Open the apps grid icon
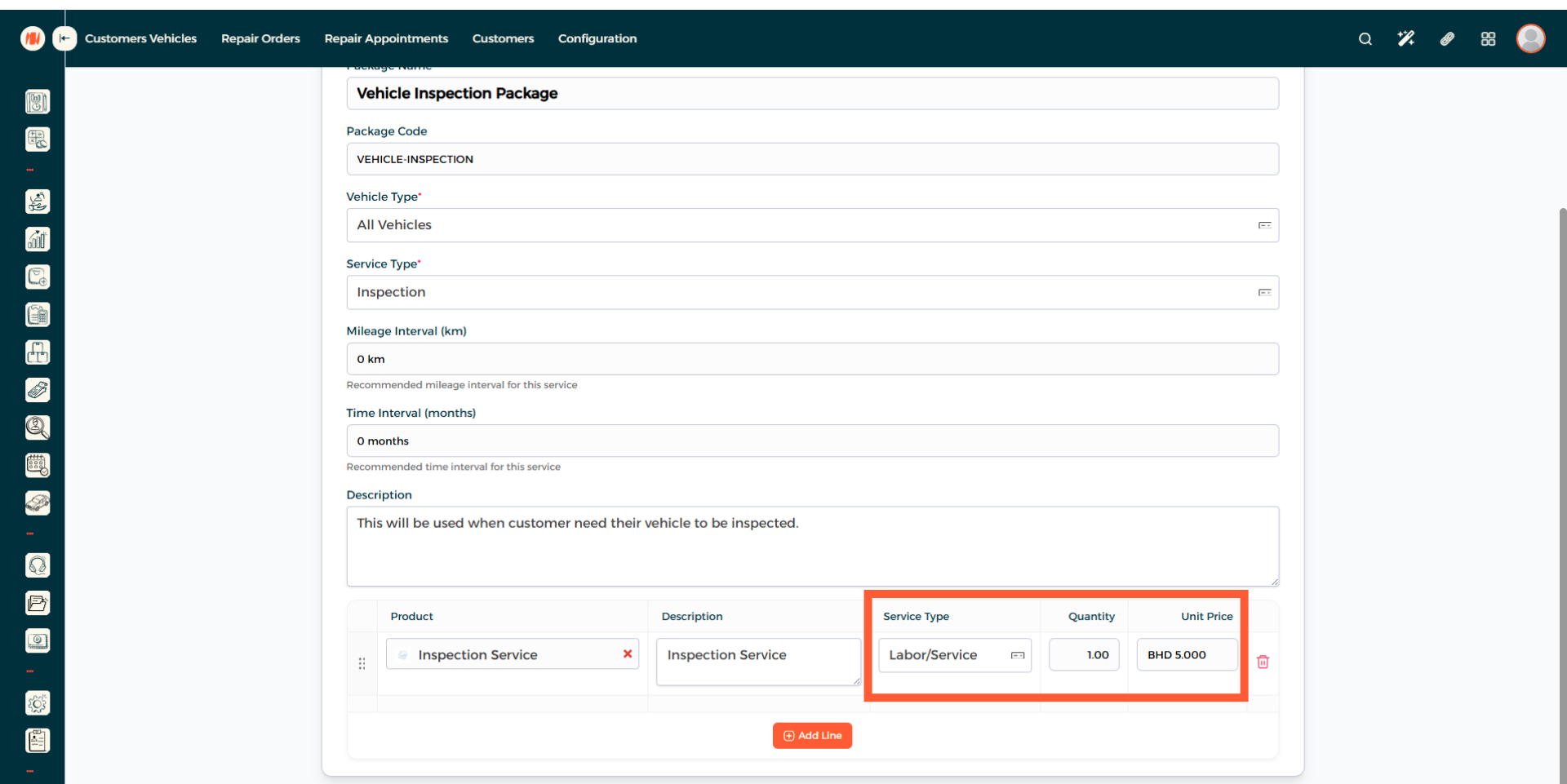The height and width of the screenshot is (784, 1567). coord(1488,39)
